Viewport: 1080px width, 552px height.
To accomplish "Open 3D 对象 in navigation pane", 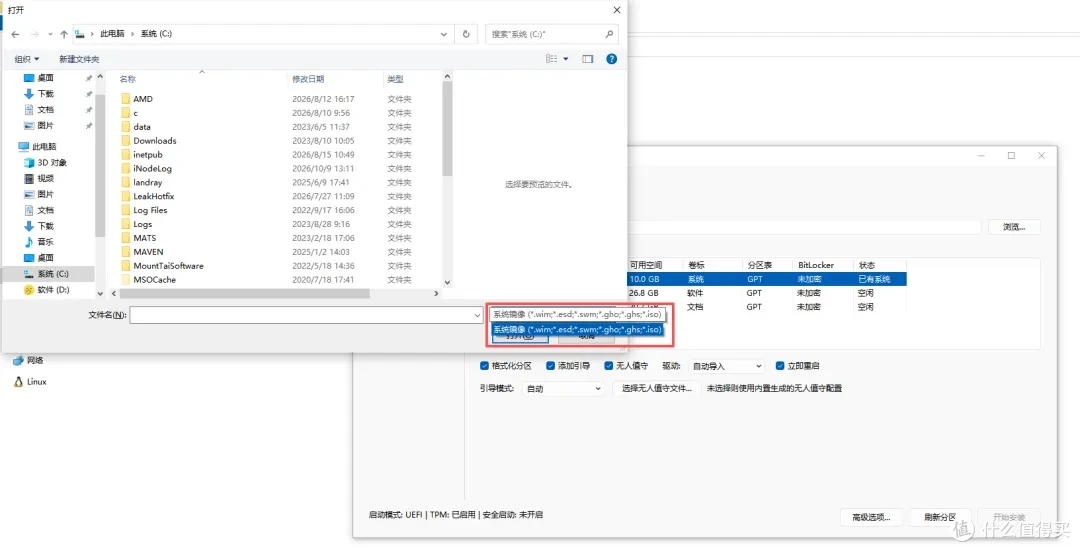I will click(45, 163).
